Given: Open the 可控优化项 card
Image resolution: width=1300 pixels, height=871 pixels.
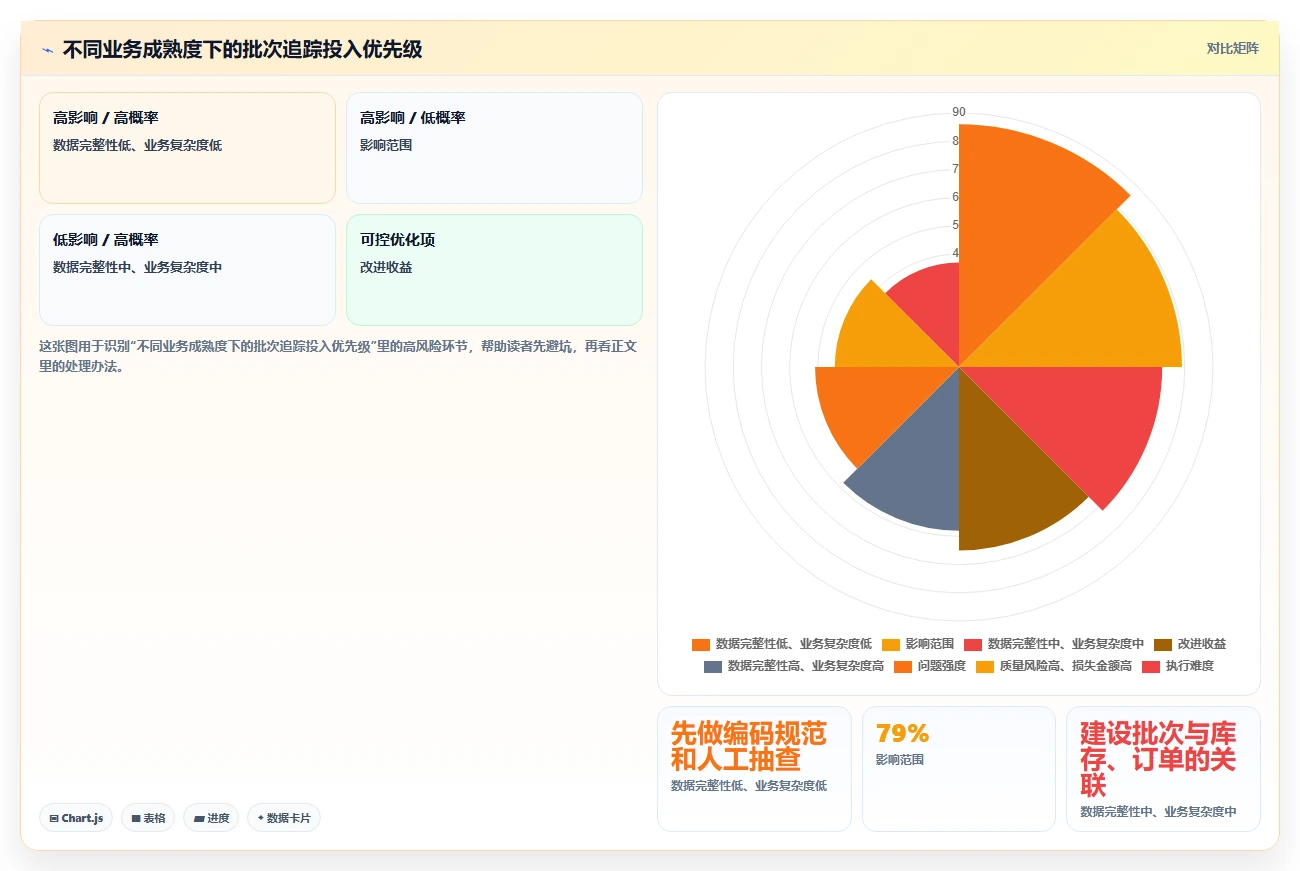Looking at the screenshot, I should click(x=494, y=270).
